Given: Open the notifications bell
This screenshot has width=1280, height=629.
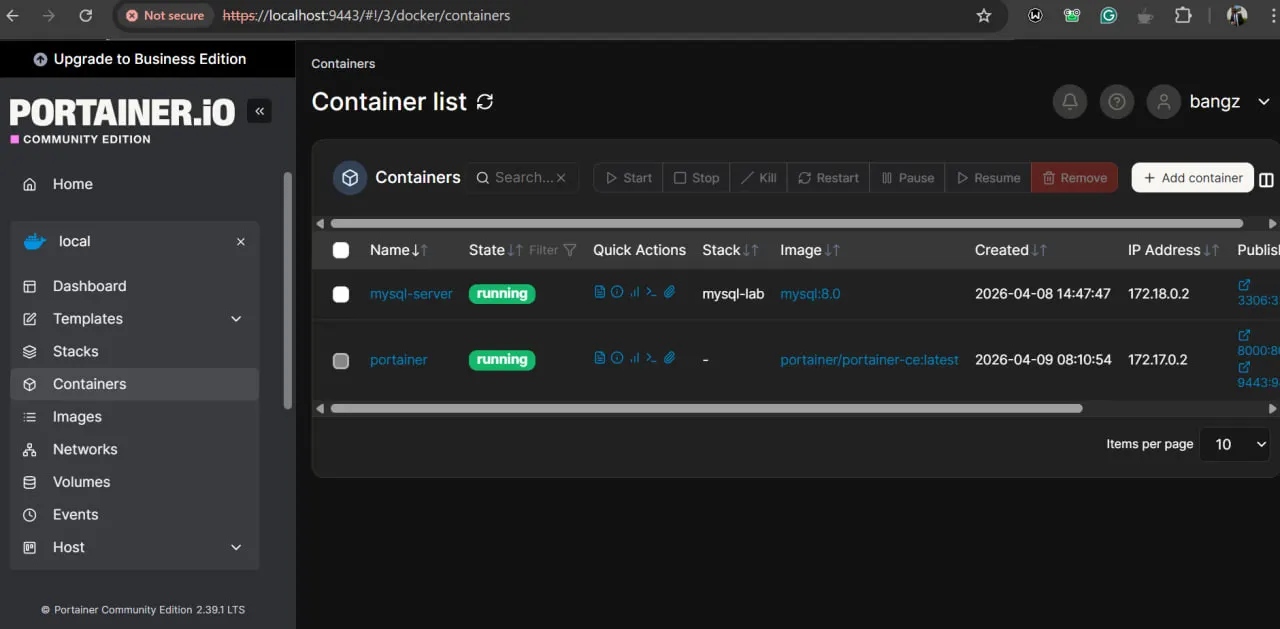Looking at the screenshot, I should [x=1070, y=102].
